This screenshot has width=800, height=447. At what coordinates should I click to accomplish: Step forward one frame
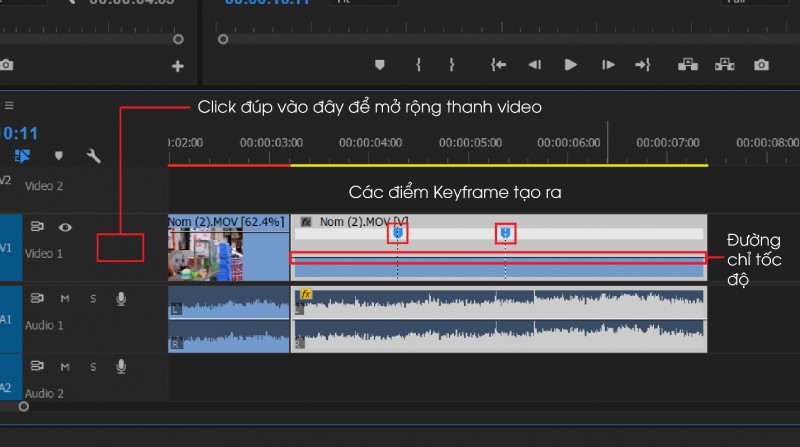(608, 65)
